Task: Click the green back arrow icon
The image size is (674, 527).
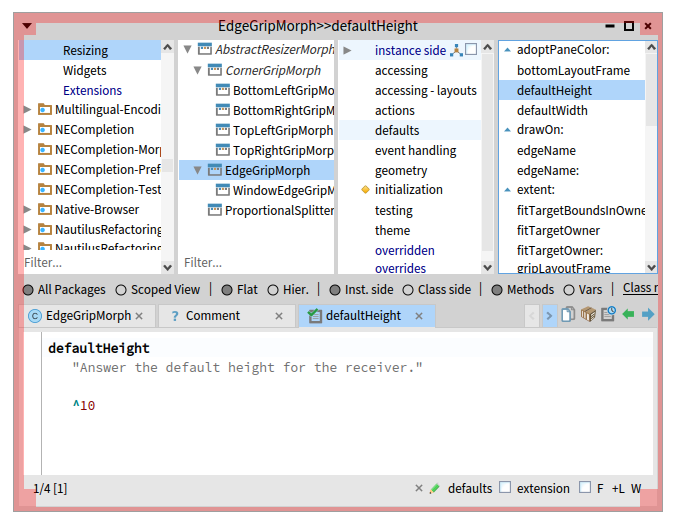Action: (x=628, y=315)
